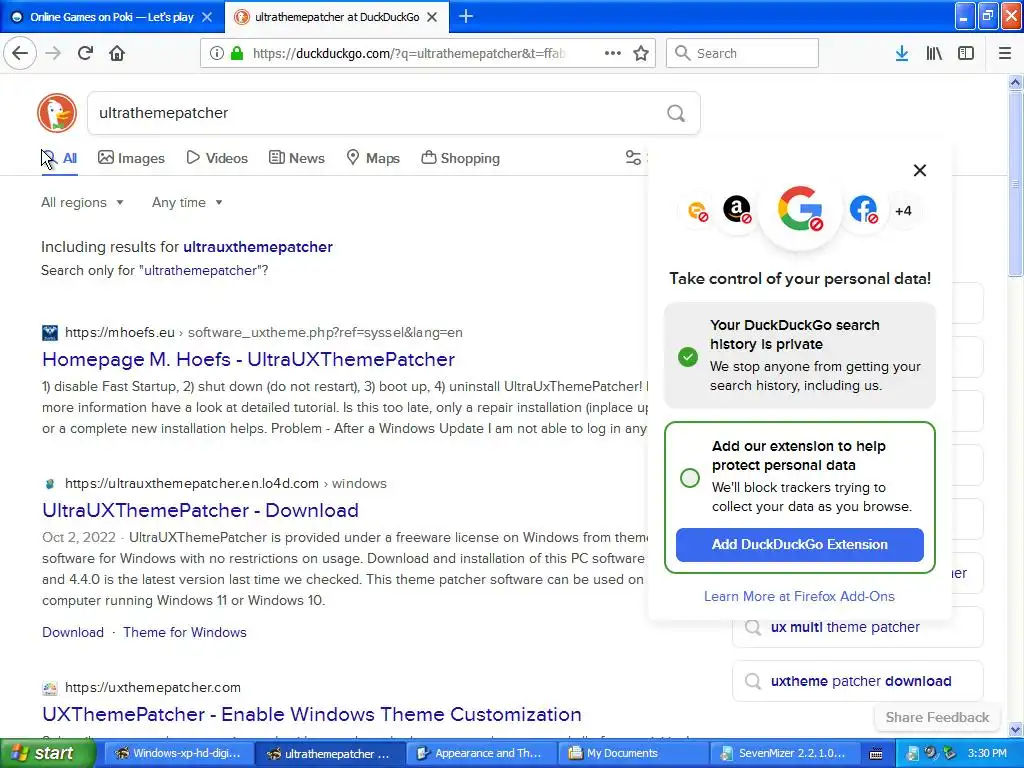Submit search with the magnifier icon
The width and height of the screenshot is (1024, 768).
676,114
